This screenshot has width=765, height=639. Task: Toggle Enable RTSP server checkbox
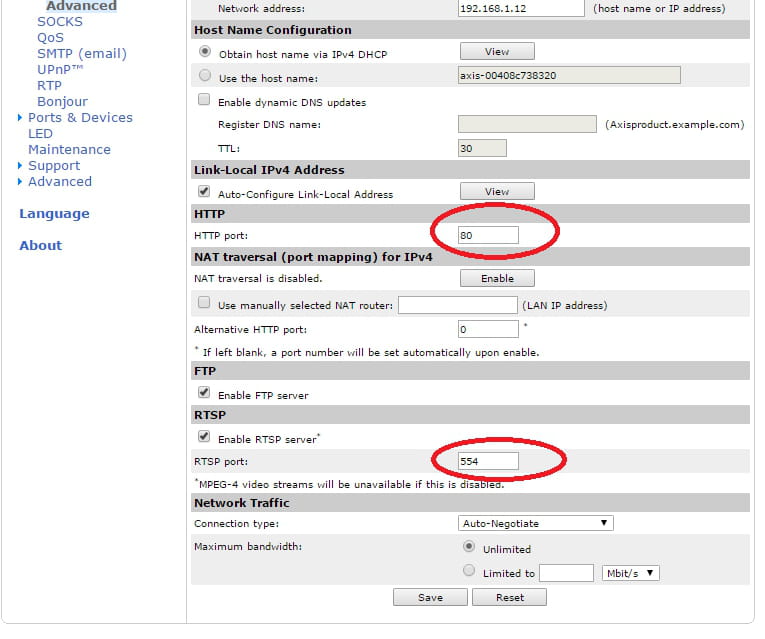[x=204, y=436]
